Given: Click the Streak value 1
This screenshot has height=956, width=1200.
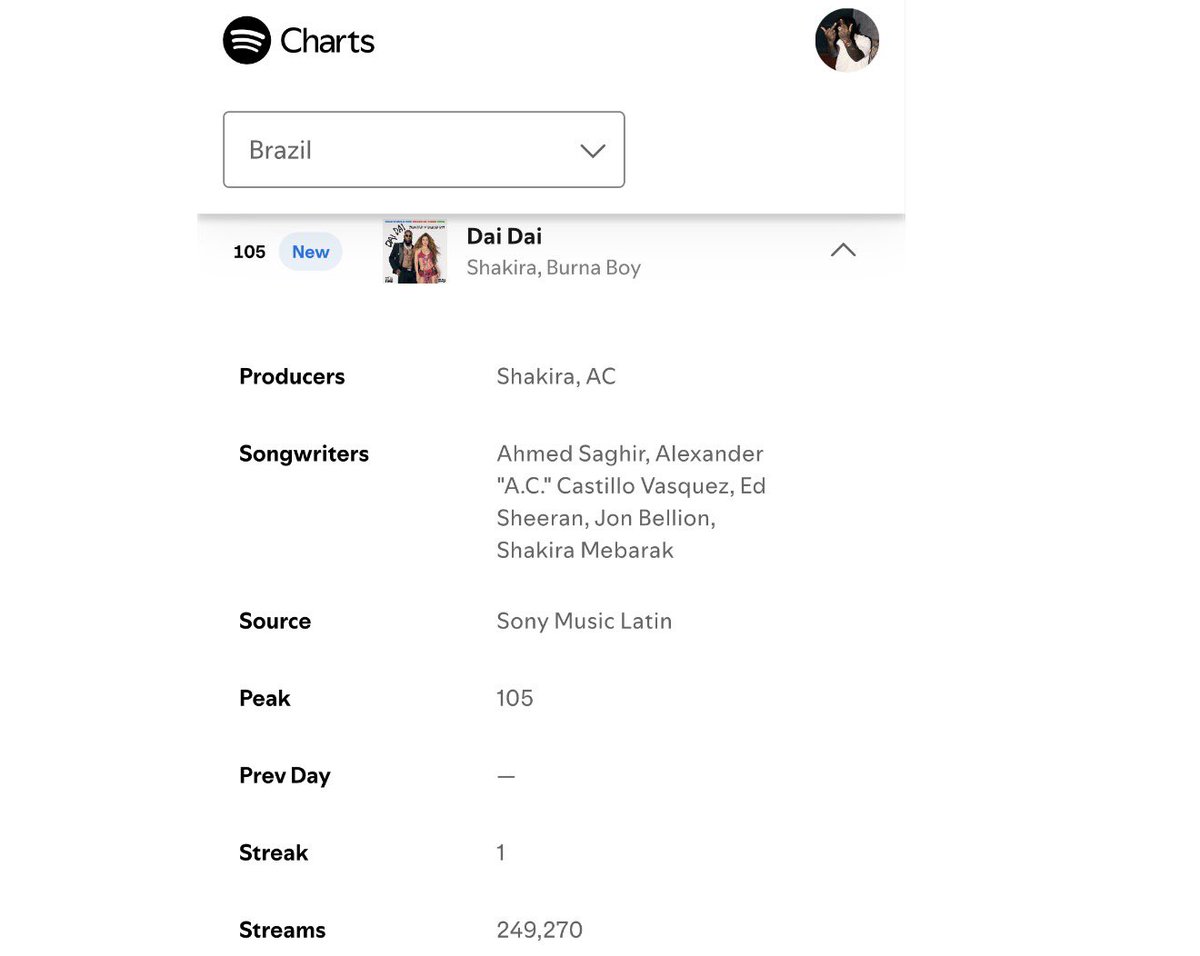Looking at the screenshot, I should [501, 853].
